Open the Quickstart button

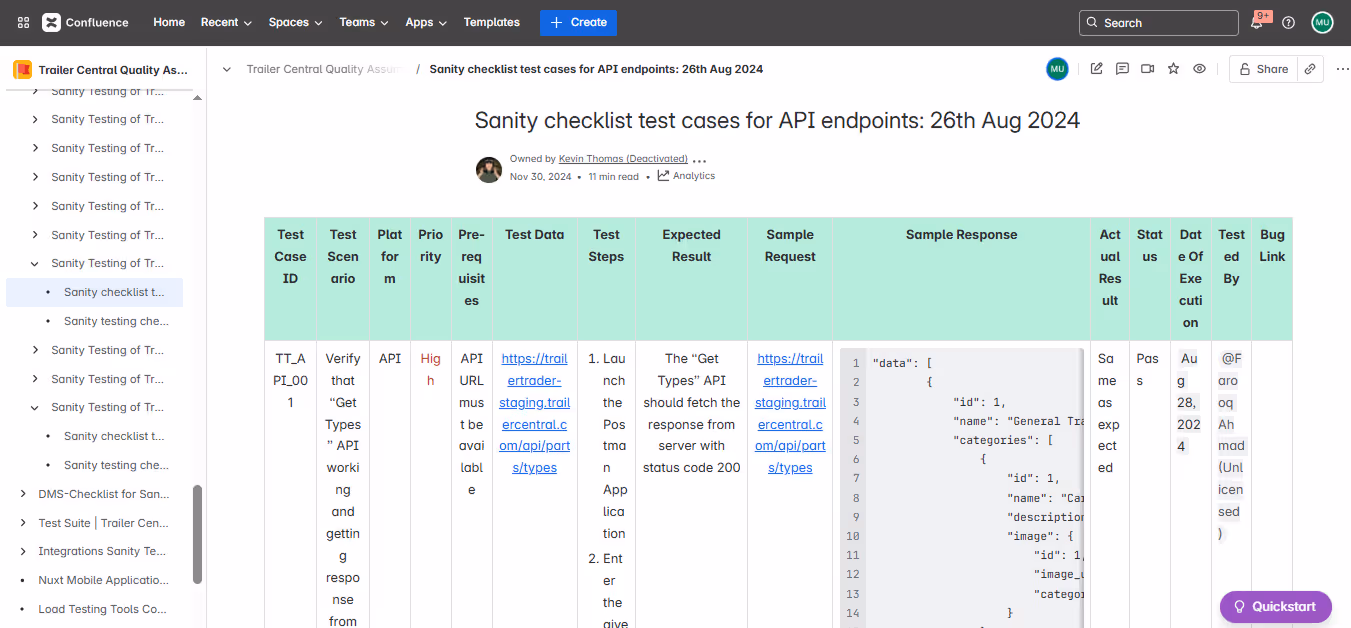pos(1275,606)
